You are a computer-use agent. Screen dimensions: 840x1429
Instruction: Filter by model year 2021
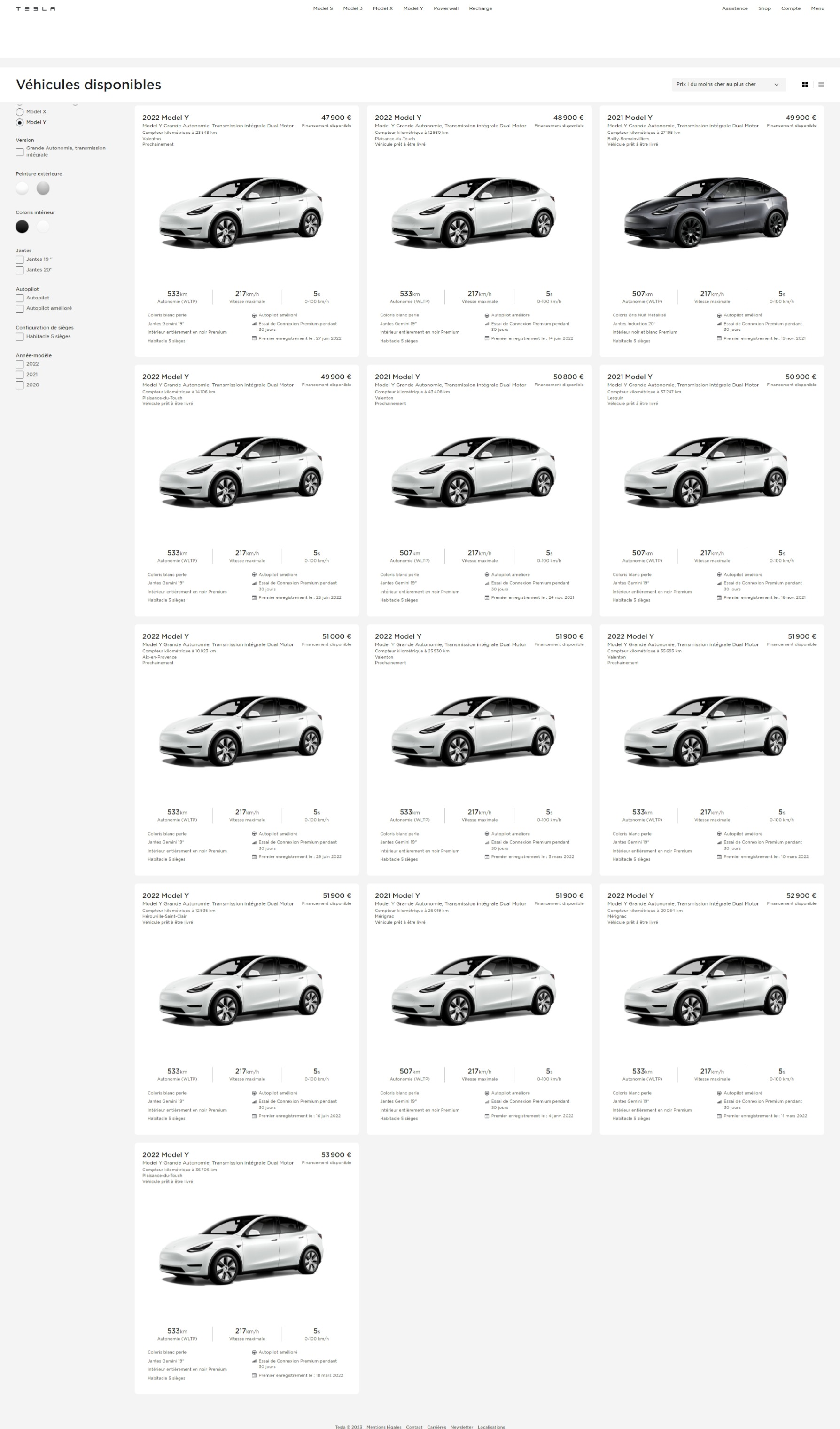(x=20, y=375)
